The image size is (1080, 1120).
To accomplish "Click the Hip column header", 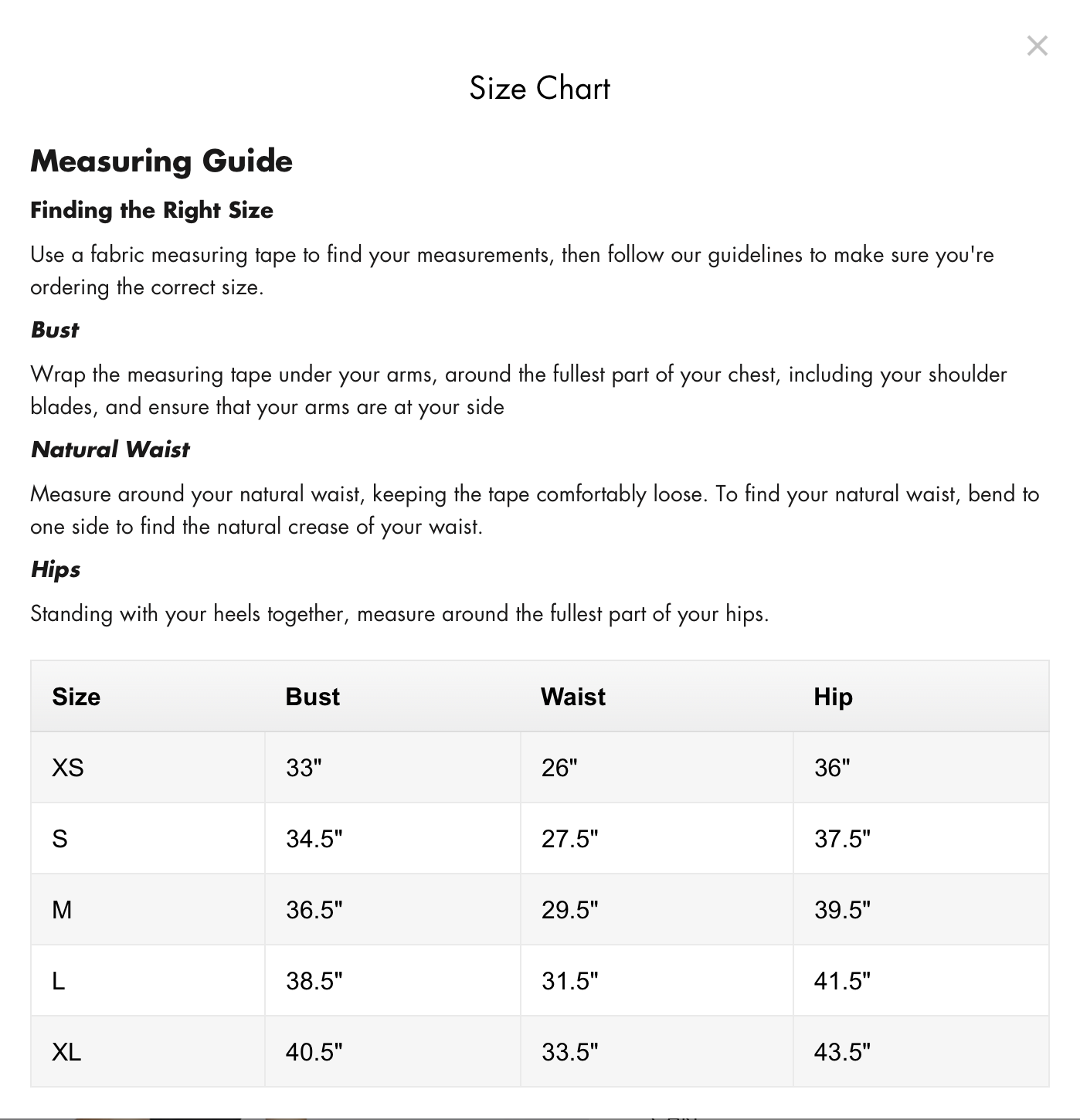I will pos(833,697).
